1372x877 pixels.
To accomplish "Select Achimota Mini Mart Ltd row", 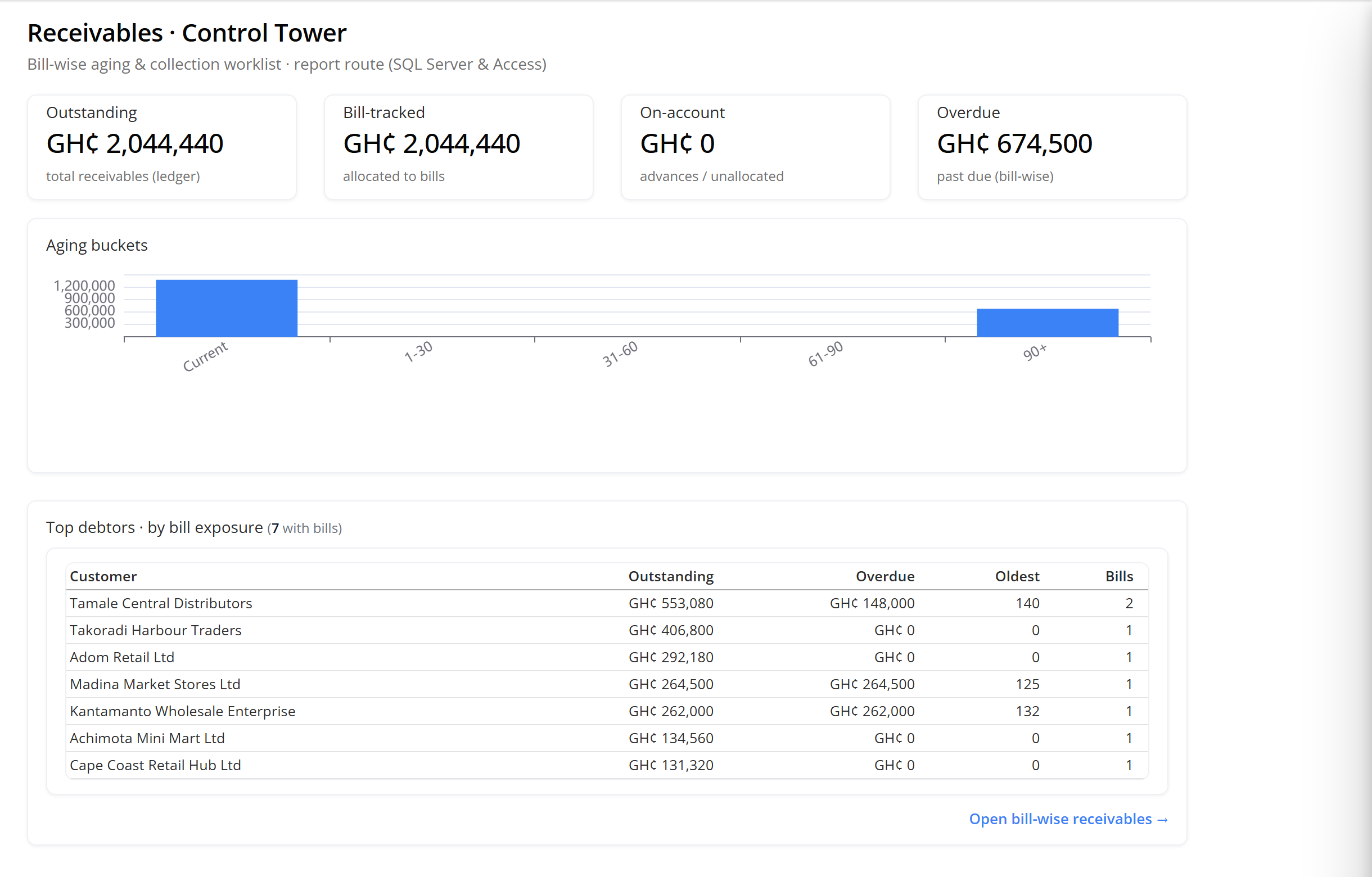I will 607,738.
